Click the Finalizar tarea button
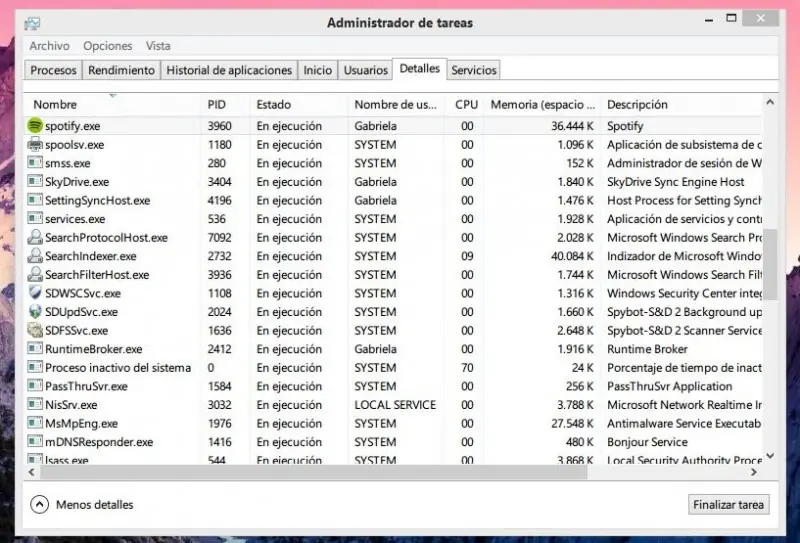 tap(729, 505)
